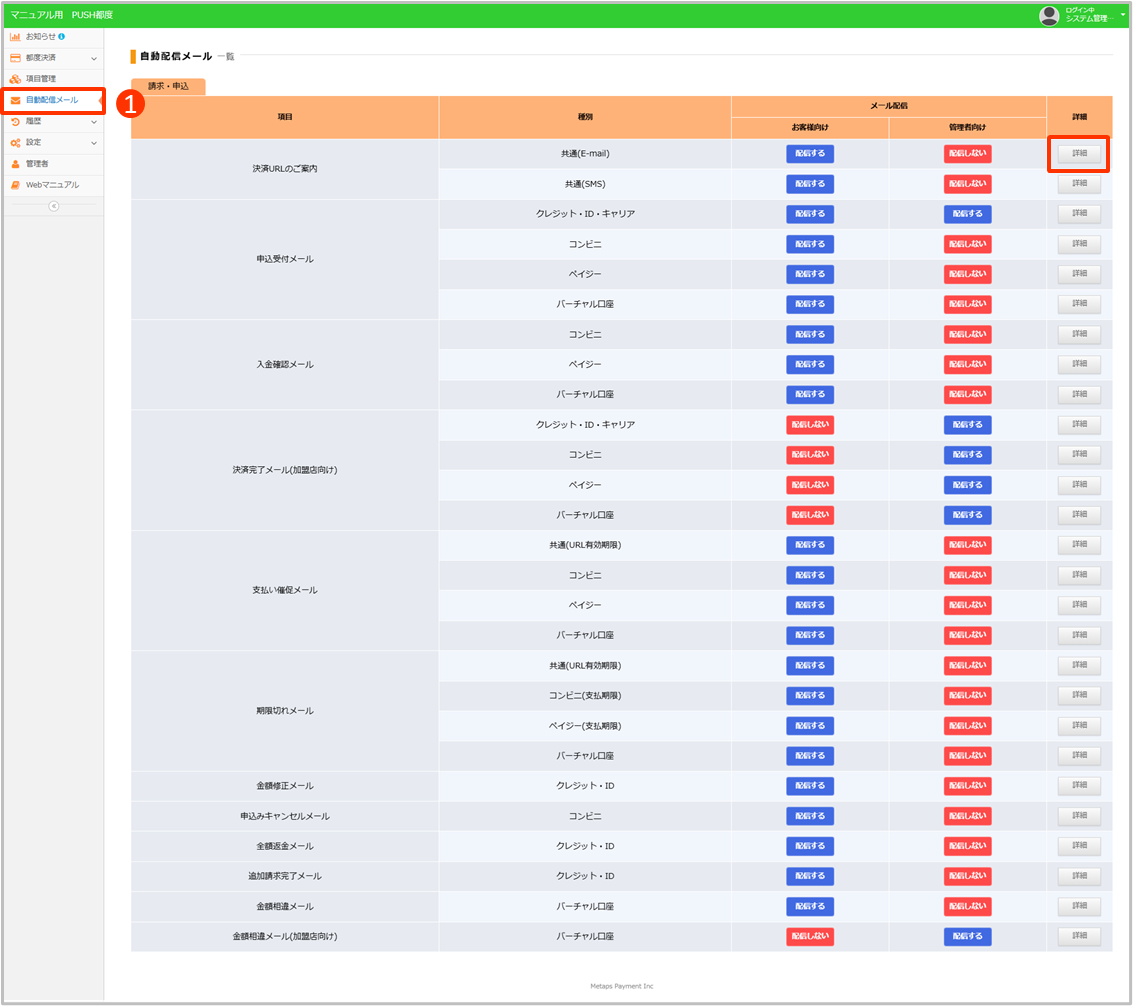Toggle customer delivery for 共通(E-mail) 決済URLのご案内
The image size is (1133, 1006).
(809, 154)
